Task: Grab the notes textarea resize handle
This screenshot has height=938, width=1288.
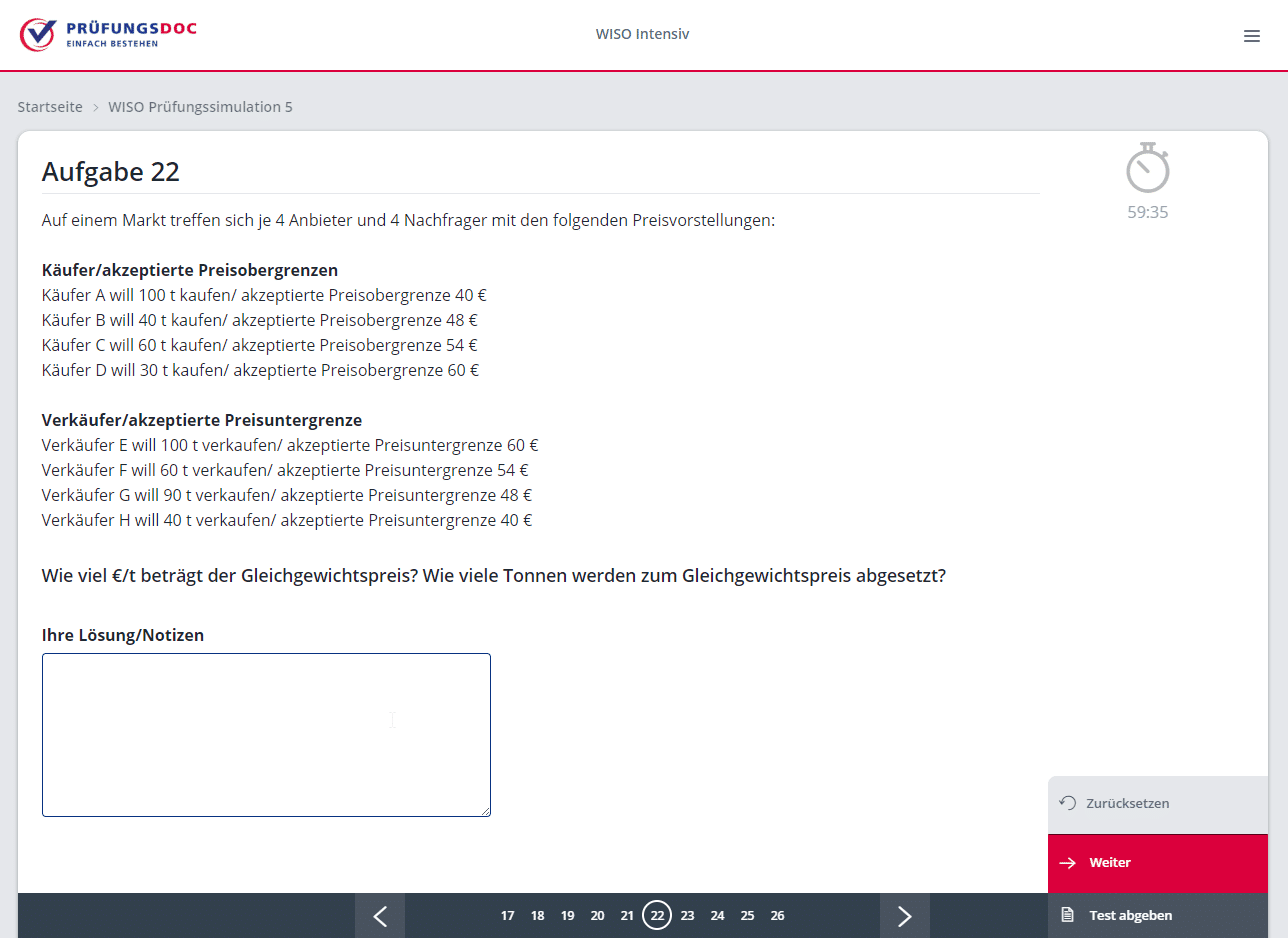Action: tap(485, 811)
